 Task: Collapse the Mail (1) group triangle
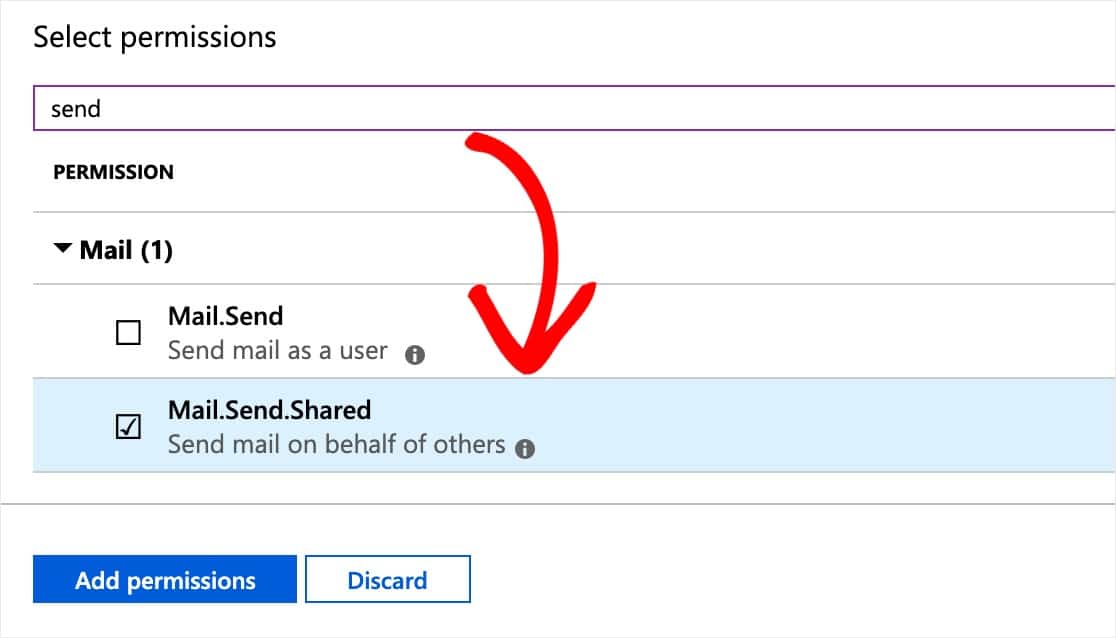[x=63, y=249]
